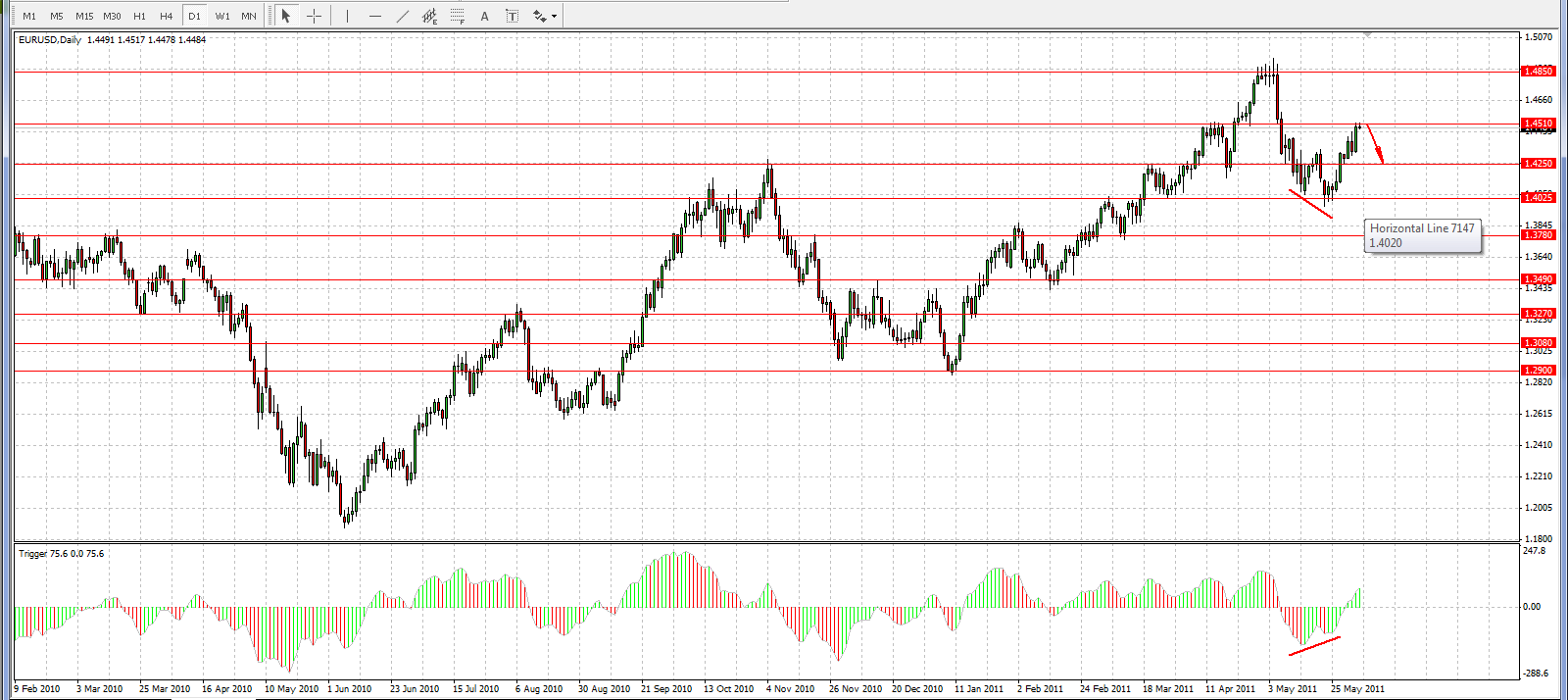Select the text 'A' tool
The height and width of the screenshot is (700, 1568).
pyautogui.click(x=484, y=16)
